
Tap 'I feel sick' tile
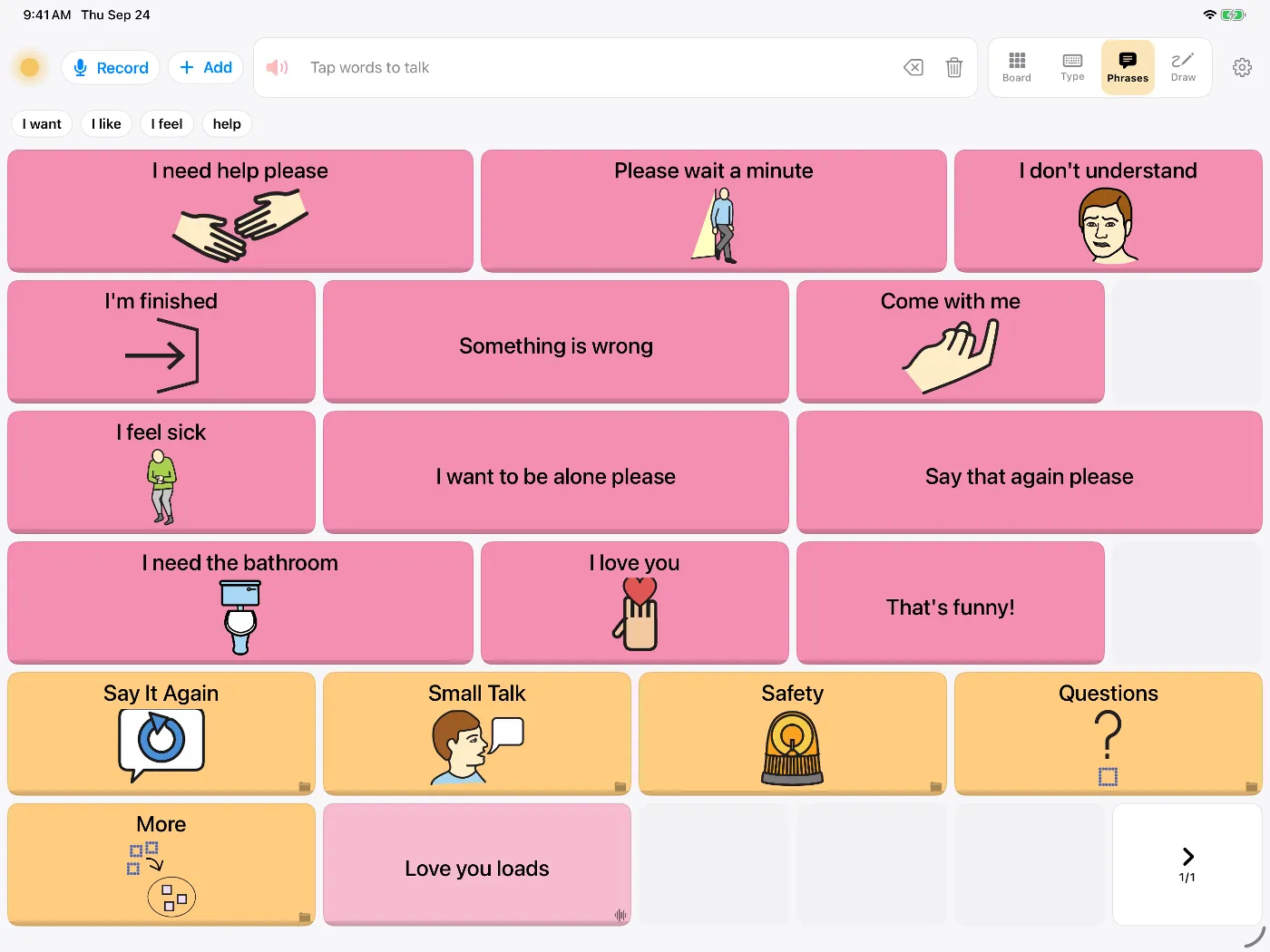pos(161,471)
